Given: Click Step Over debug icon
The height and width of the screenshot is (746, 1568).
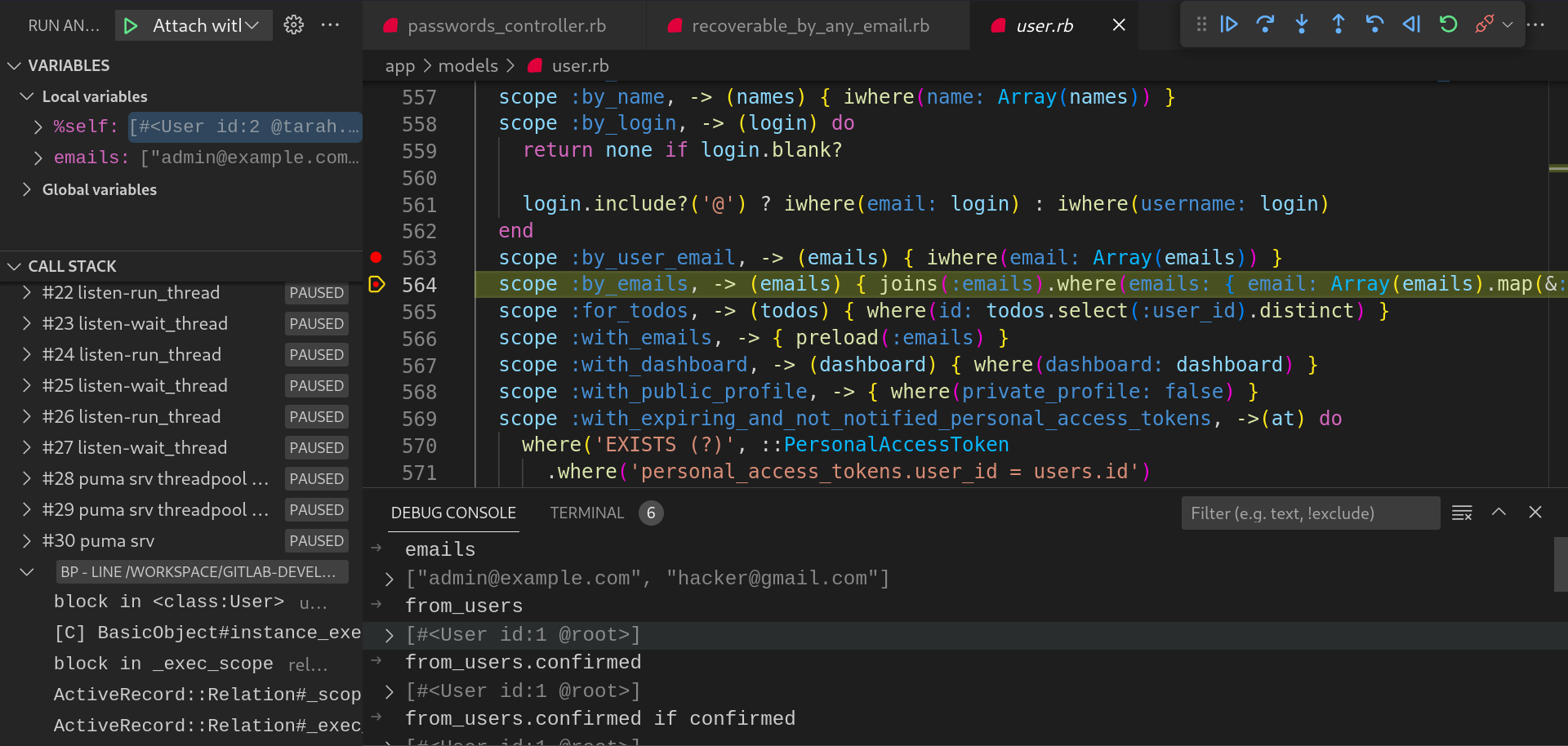Looking at the screenshot, I should pos(1265,24).
